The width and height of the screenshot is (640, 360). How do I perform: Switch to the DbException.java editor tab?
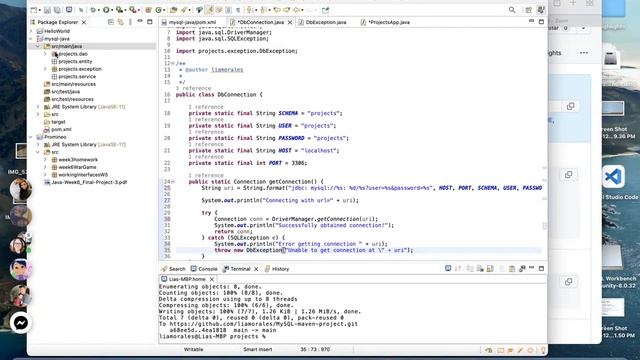326,22
